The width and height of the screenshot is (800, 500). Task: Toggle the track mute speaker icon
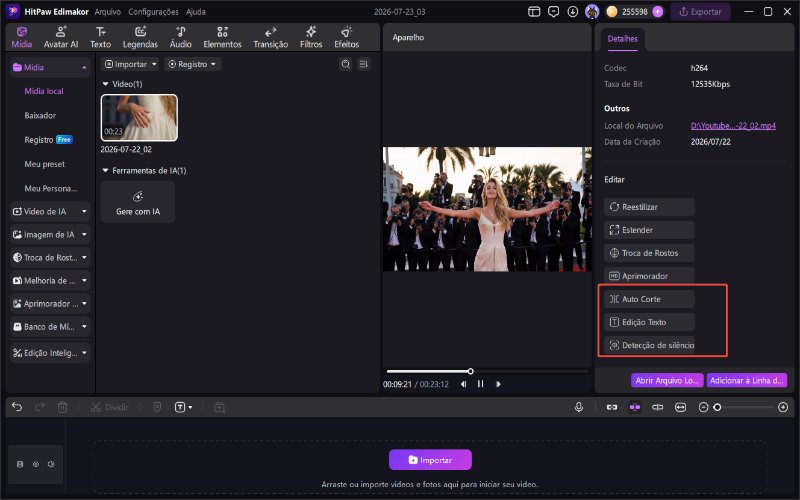[x=51, y=464]
